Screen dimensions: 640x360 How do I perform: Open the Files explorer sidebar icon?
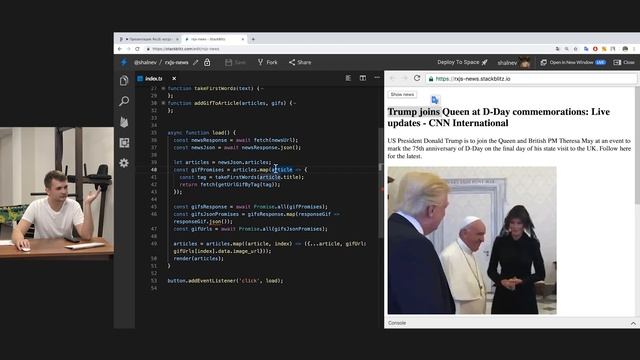tap(124, 80)
